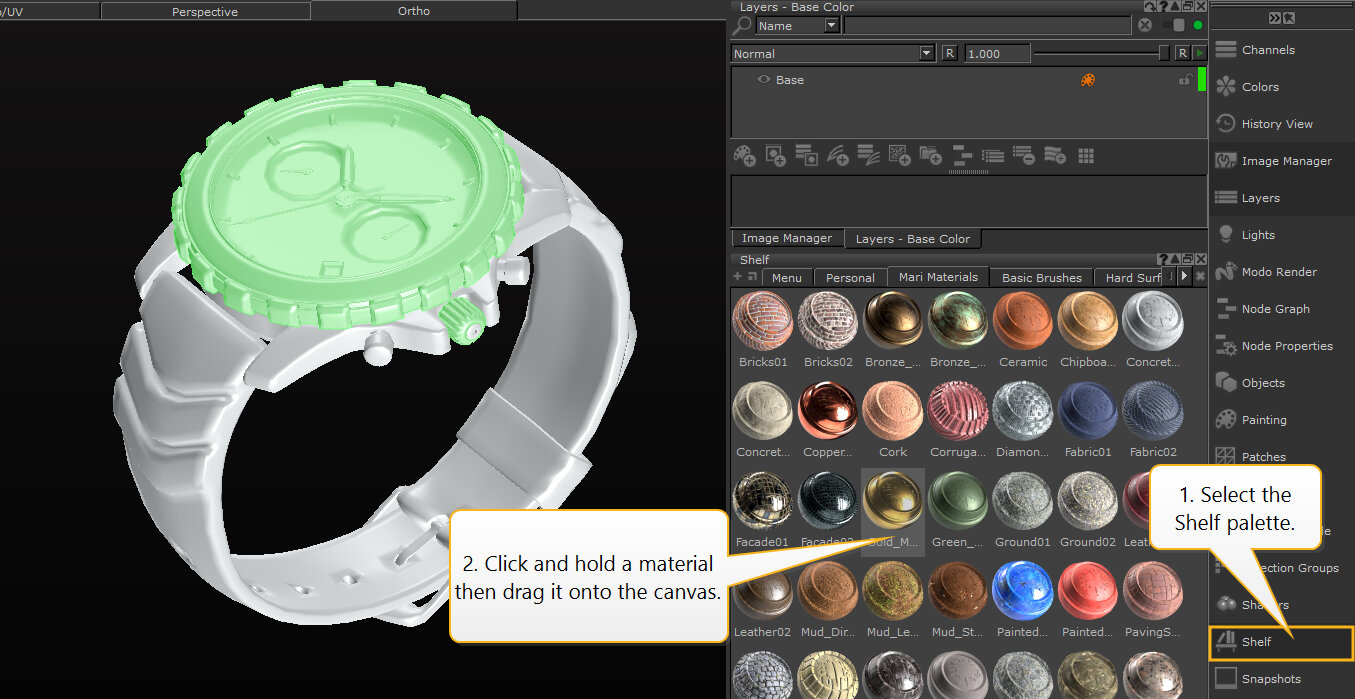The width and height of the screenshot is (1355, 699).
Task: Switch to the Ortho view tab
Action: click(x=413, y=11)
